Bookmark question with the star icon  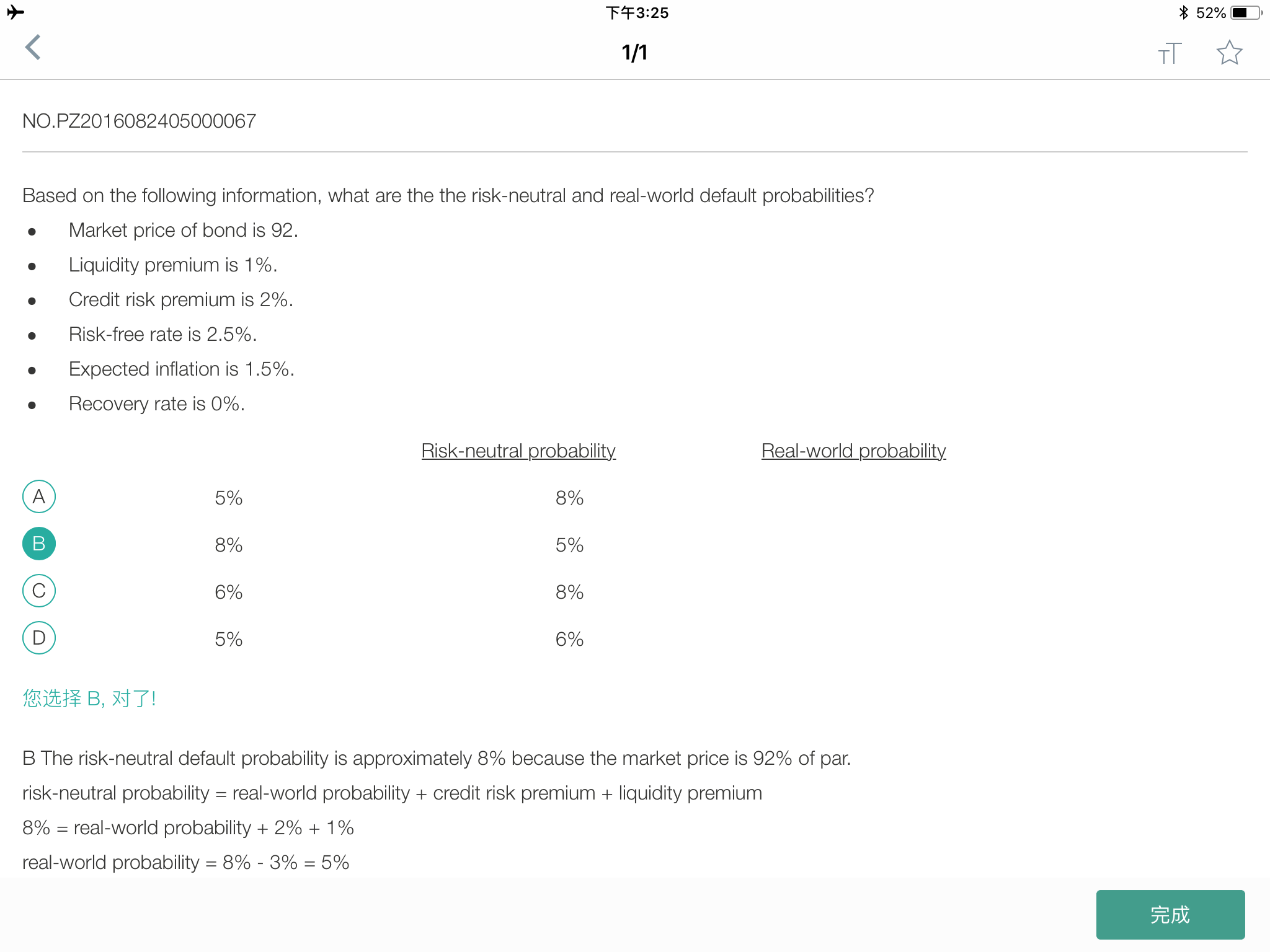tap(1229, 53)
